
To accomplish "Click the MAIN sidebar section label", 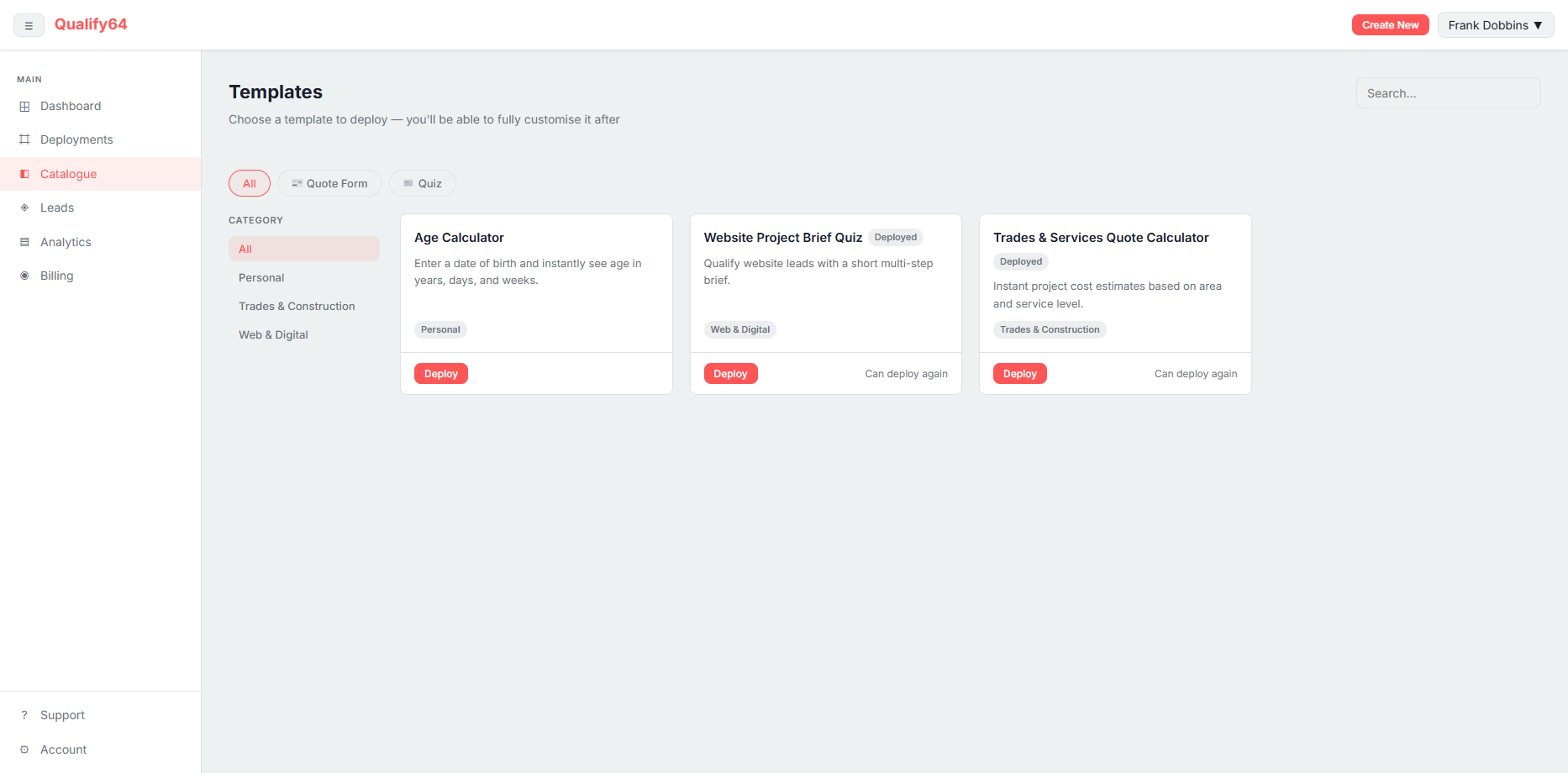I will point(29,80).
